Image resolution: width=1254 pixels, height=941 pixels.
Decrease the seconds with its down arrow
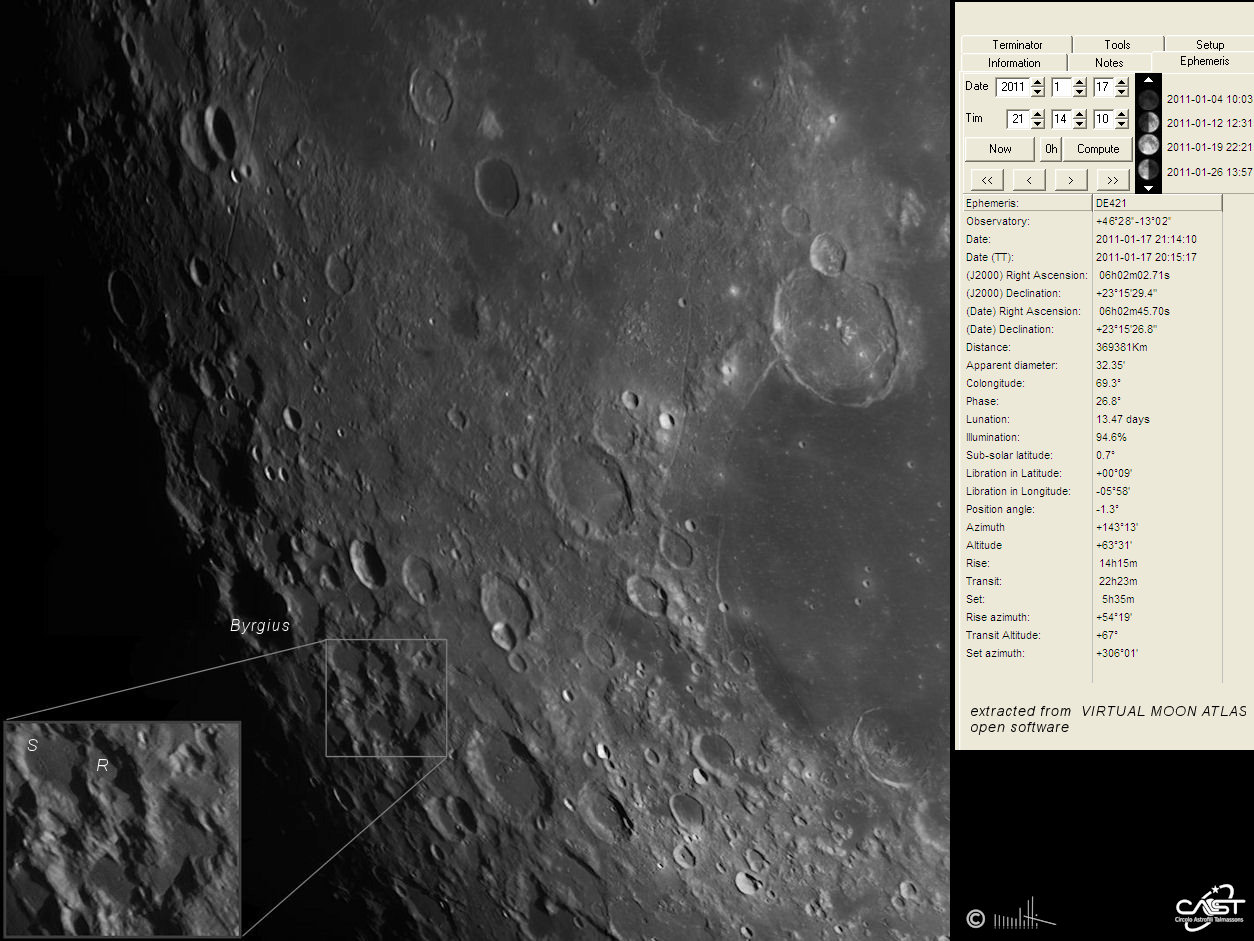point(1121,124)
